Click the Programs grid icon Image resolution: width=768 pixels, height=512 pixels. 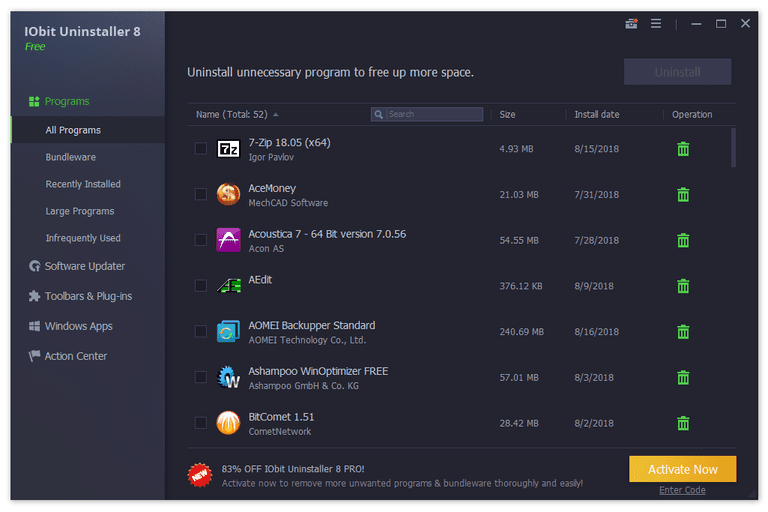tap(34, 101)
